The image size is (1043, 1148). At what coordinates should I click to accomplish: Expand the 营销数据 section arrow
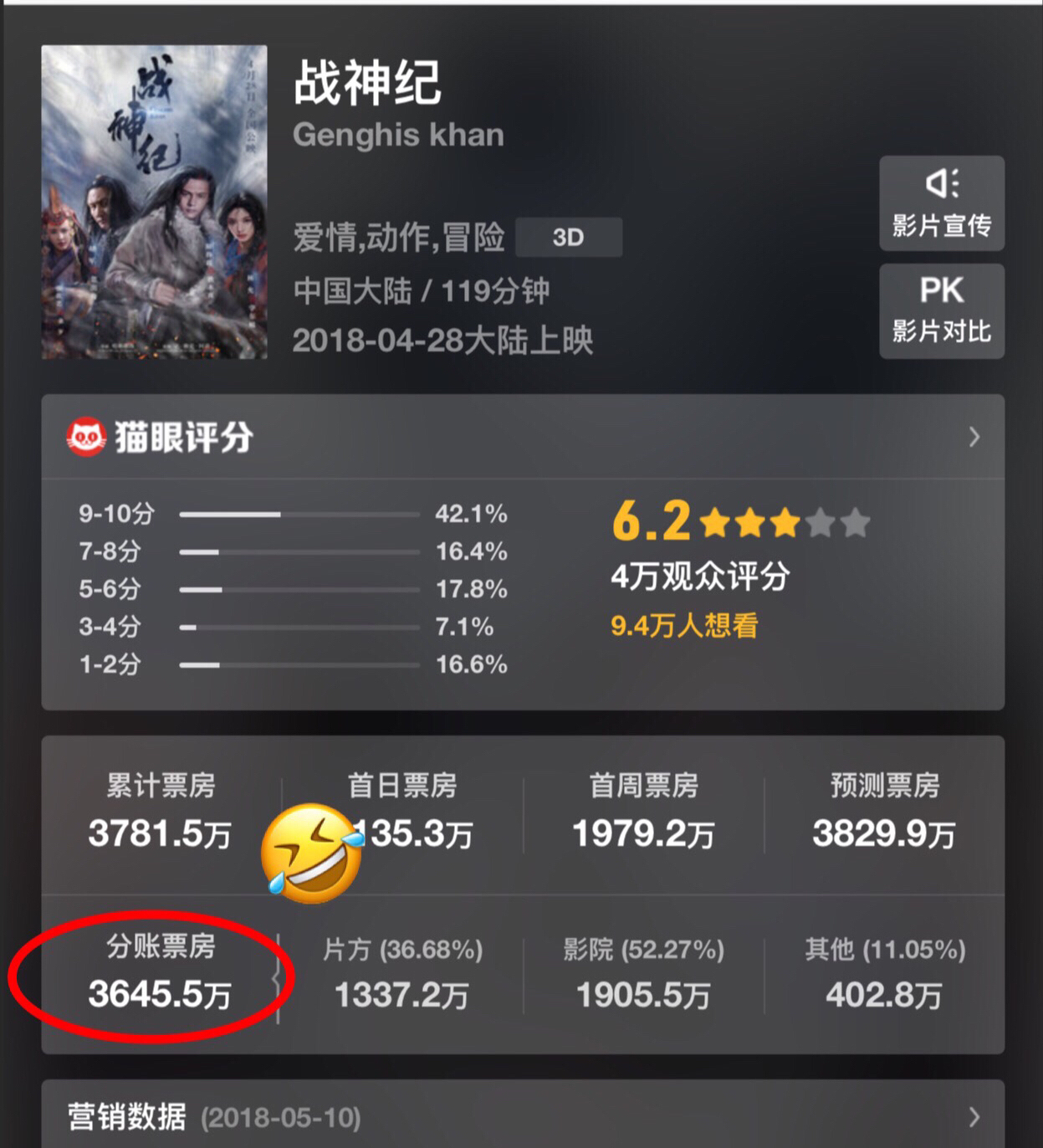pyautogui.click(x=974, y=1116)
